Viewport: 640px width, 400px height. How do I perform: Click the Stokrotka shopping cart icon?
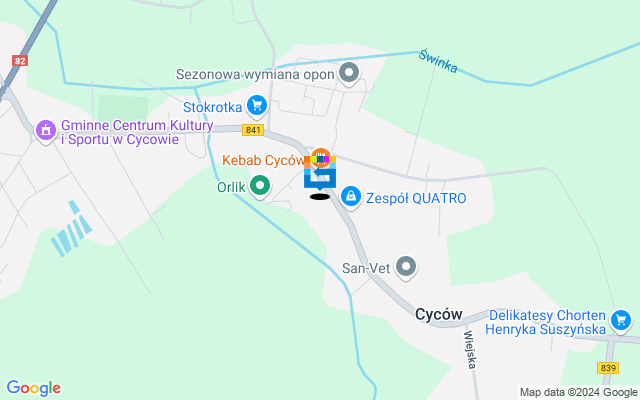tap(257, 106)
